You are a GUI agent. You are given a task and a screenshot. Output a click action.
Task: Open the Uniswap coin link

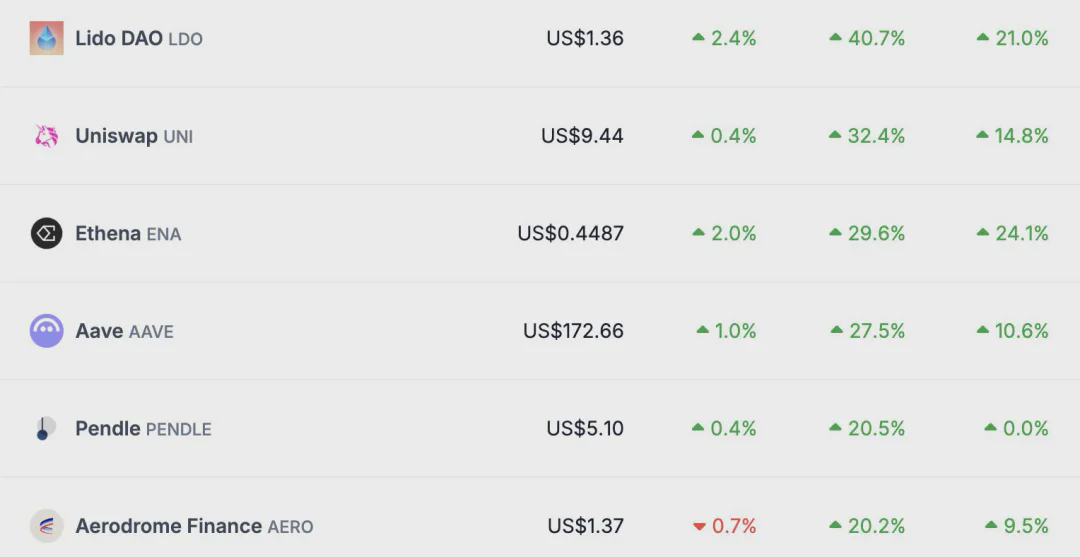[134, 136]
